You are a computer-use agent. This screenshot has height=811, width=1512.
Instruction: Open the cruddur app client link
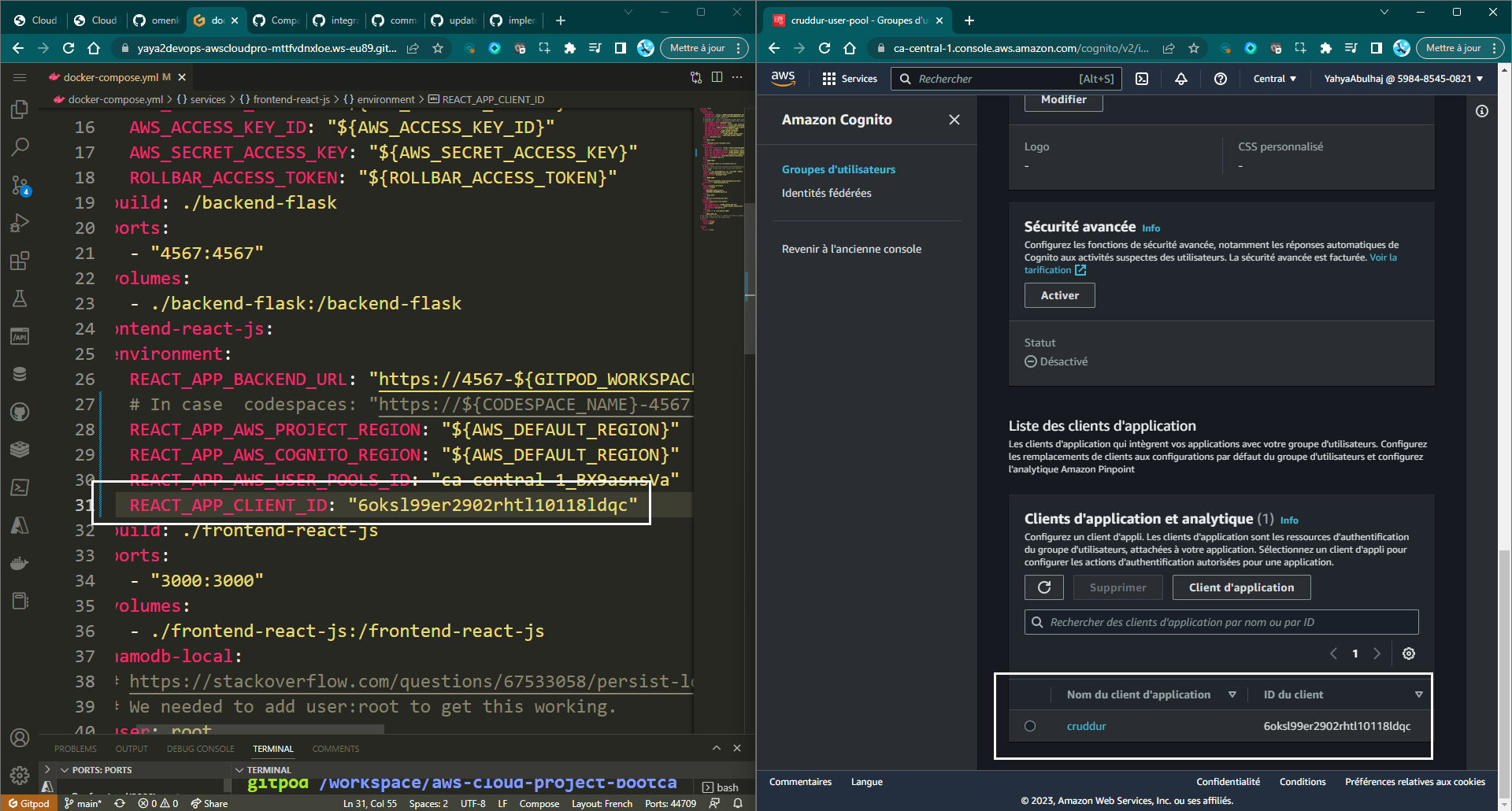pos(1087,726)
